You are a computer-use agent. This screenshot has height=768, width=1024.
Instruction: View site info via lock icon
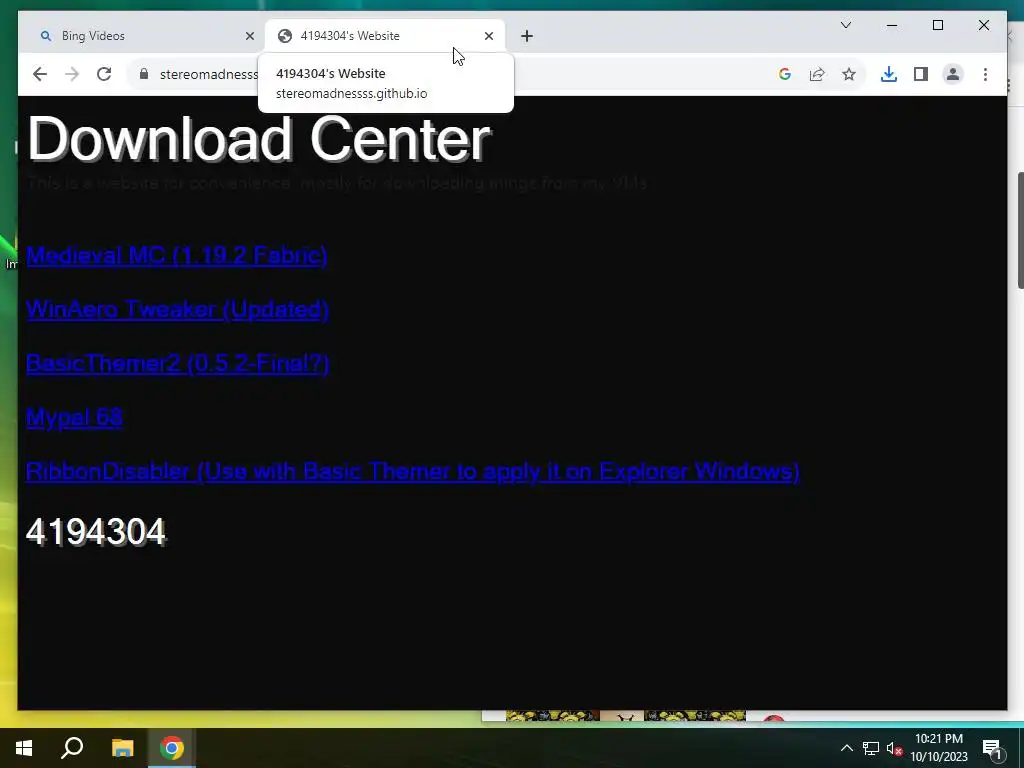tap(144, 74)
